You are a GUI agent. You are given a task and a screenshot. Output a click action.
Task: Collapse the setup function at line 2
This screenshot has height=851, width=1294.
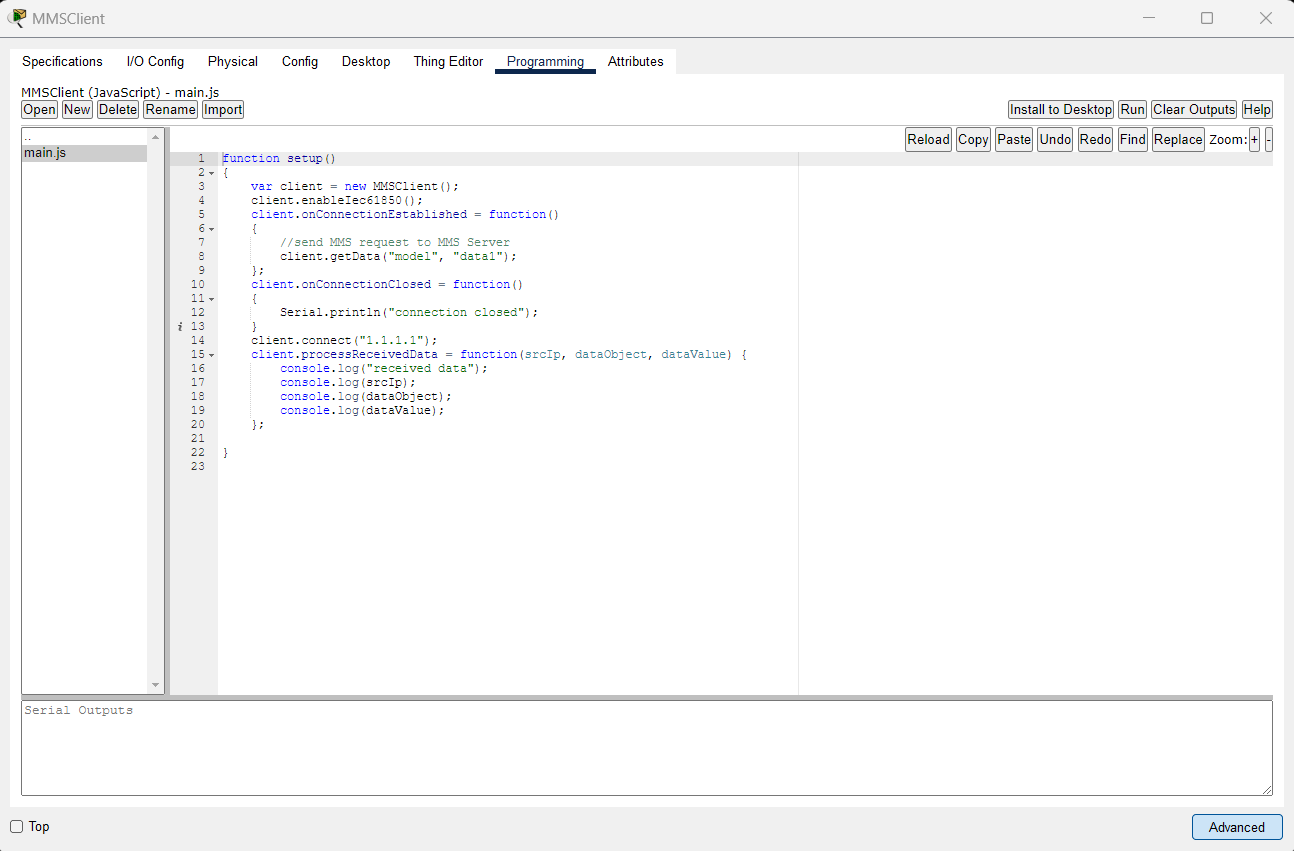tap(209, 172)
